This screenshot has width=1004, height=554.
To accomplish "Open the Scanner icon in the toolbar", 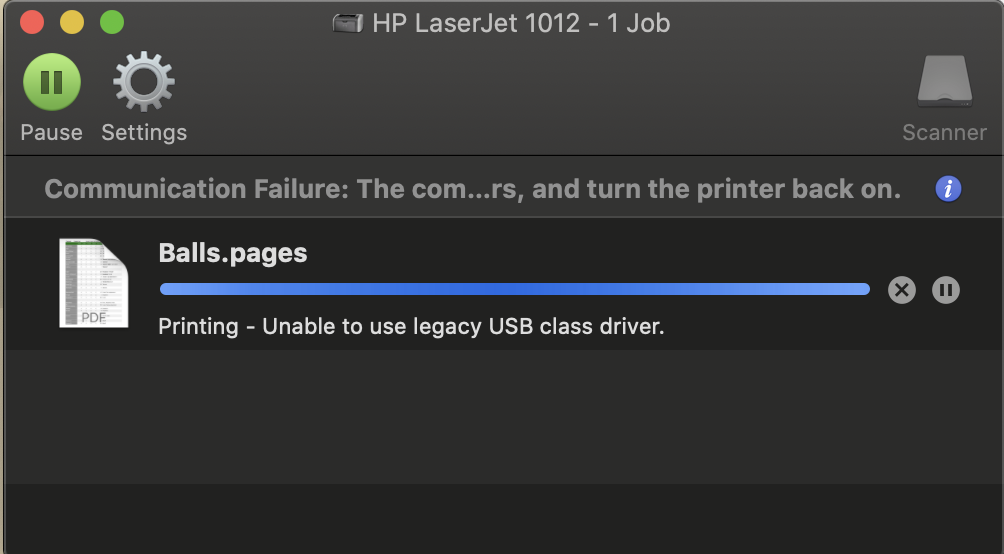I will [x=944, y=81].
